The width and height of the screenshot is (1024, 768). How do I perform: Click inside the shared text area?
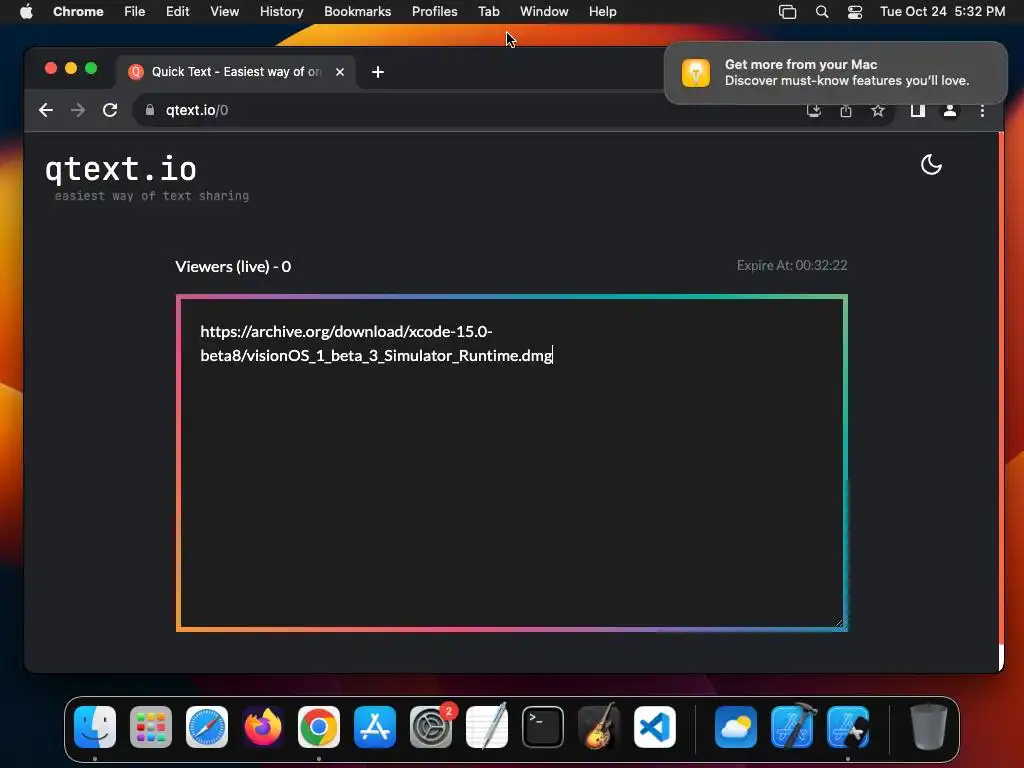pos(512,463)
